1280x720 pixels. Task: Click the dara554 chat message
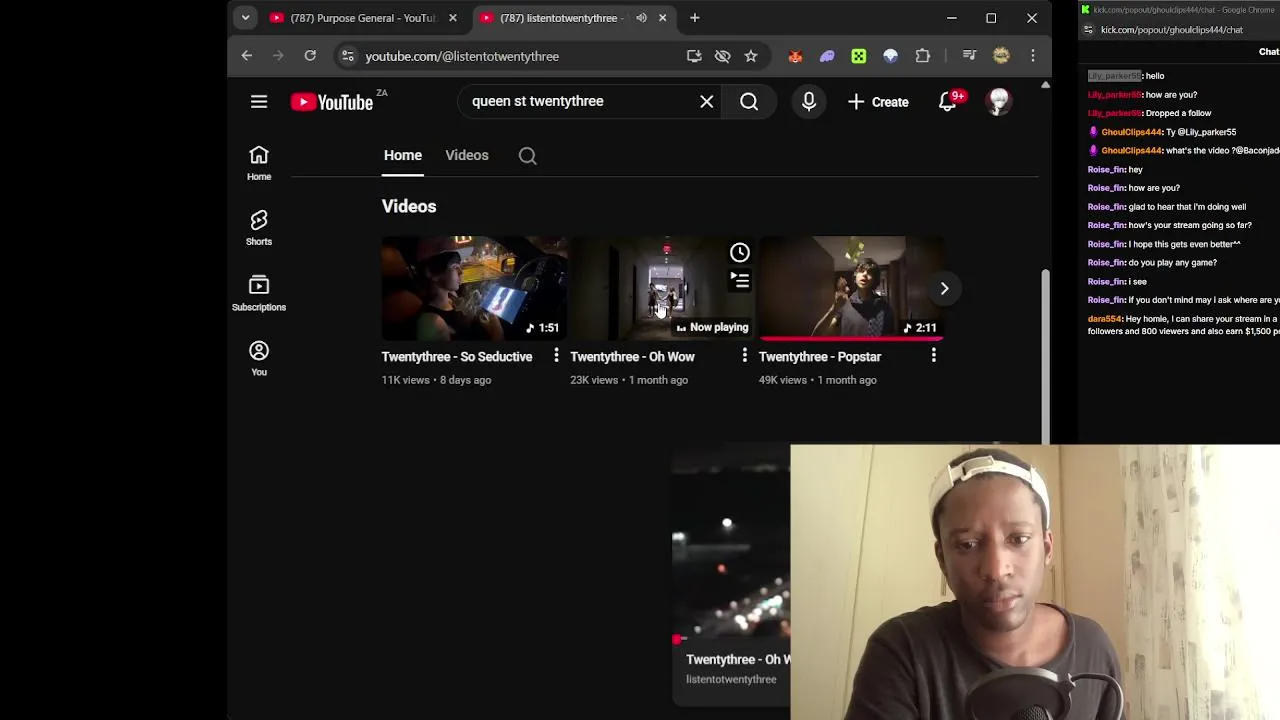click(1183, 325)
